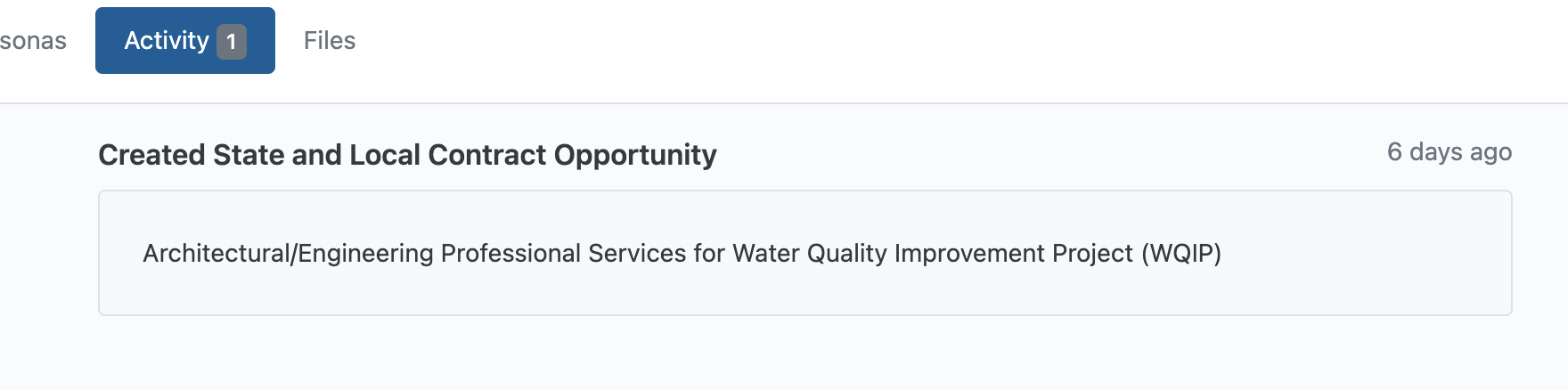The width and height of the screenshot is (1568, 390).
Task: Click the Created State and Local Contract Opportunity heading
Action: point(407,155)
